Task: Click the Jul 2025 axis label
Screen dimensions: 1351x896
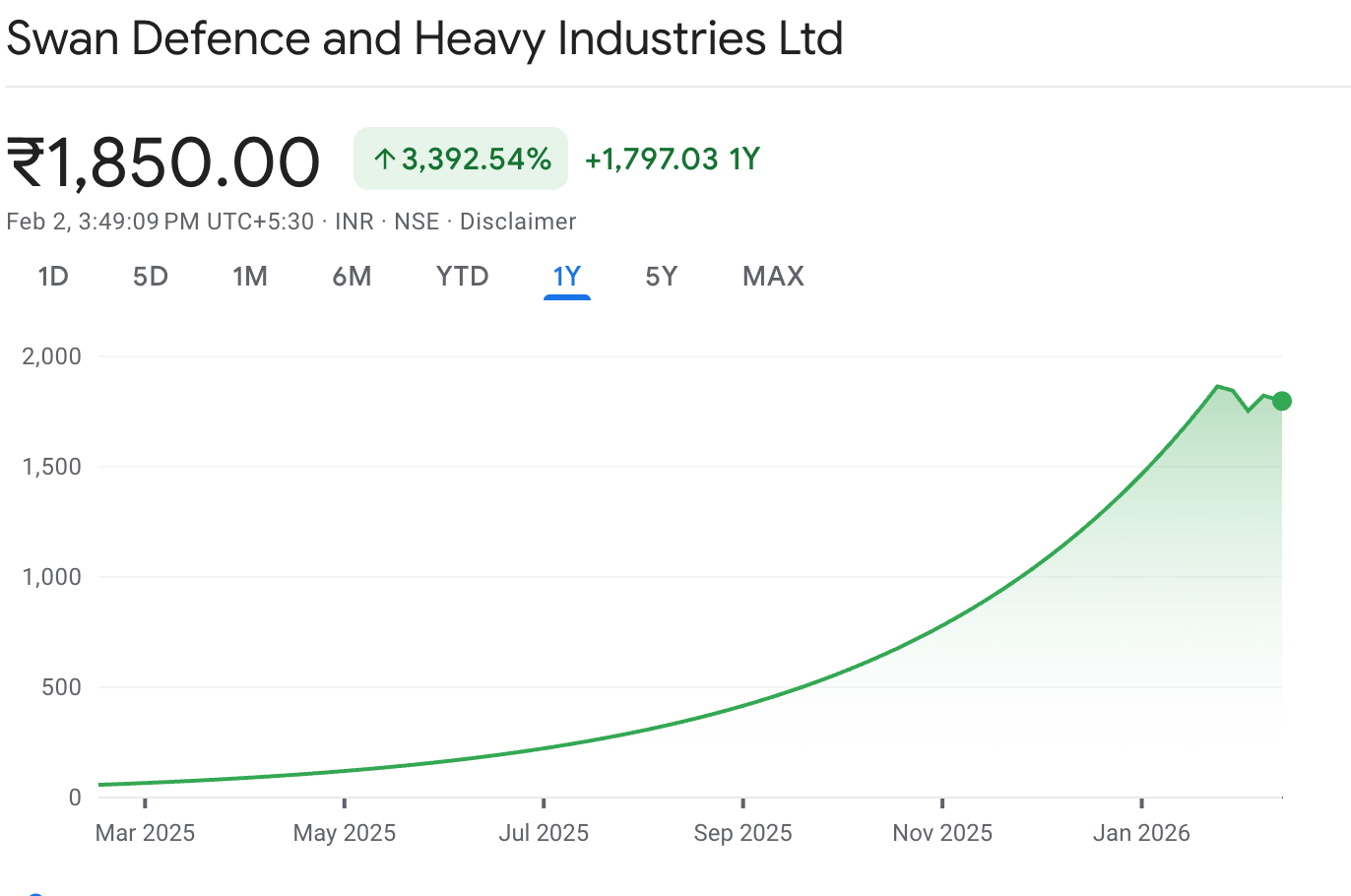Action: point(544,833)
